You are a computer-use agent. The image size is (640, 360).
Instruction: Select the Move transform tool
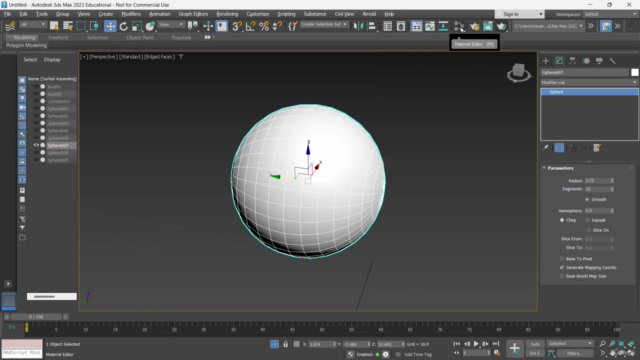(x=110, y=26)
